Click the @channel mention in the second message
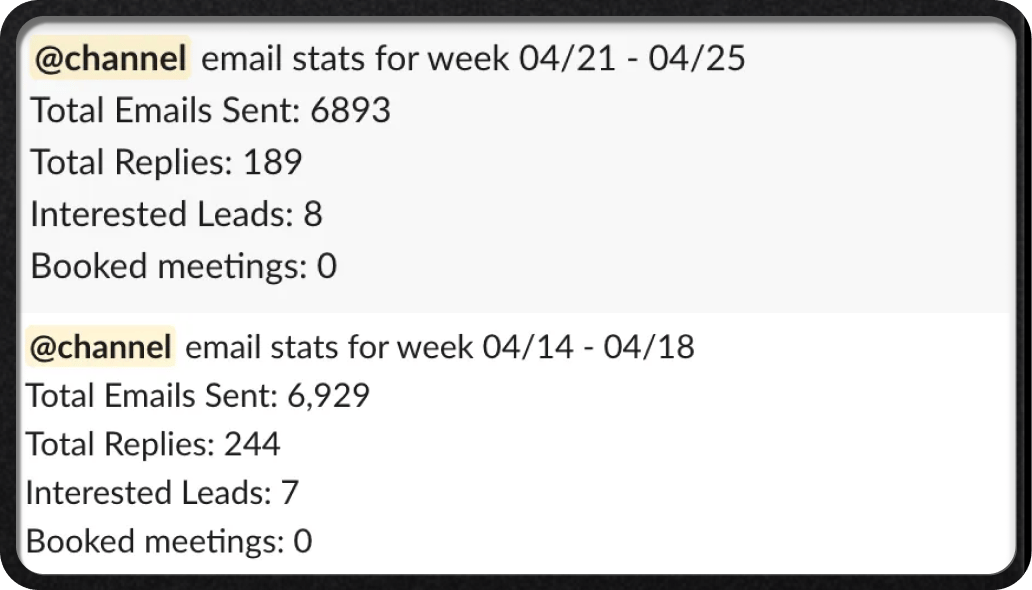Image resolution: width=1032 pixels, height=590 pixels. (x=101, y=346)
